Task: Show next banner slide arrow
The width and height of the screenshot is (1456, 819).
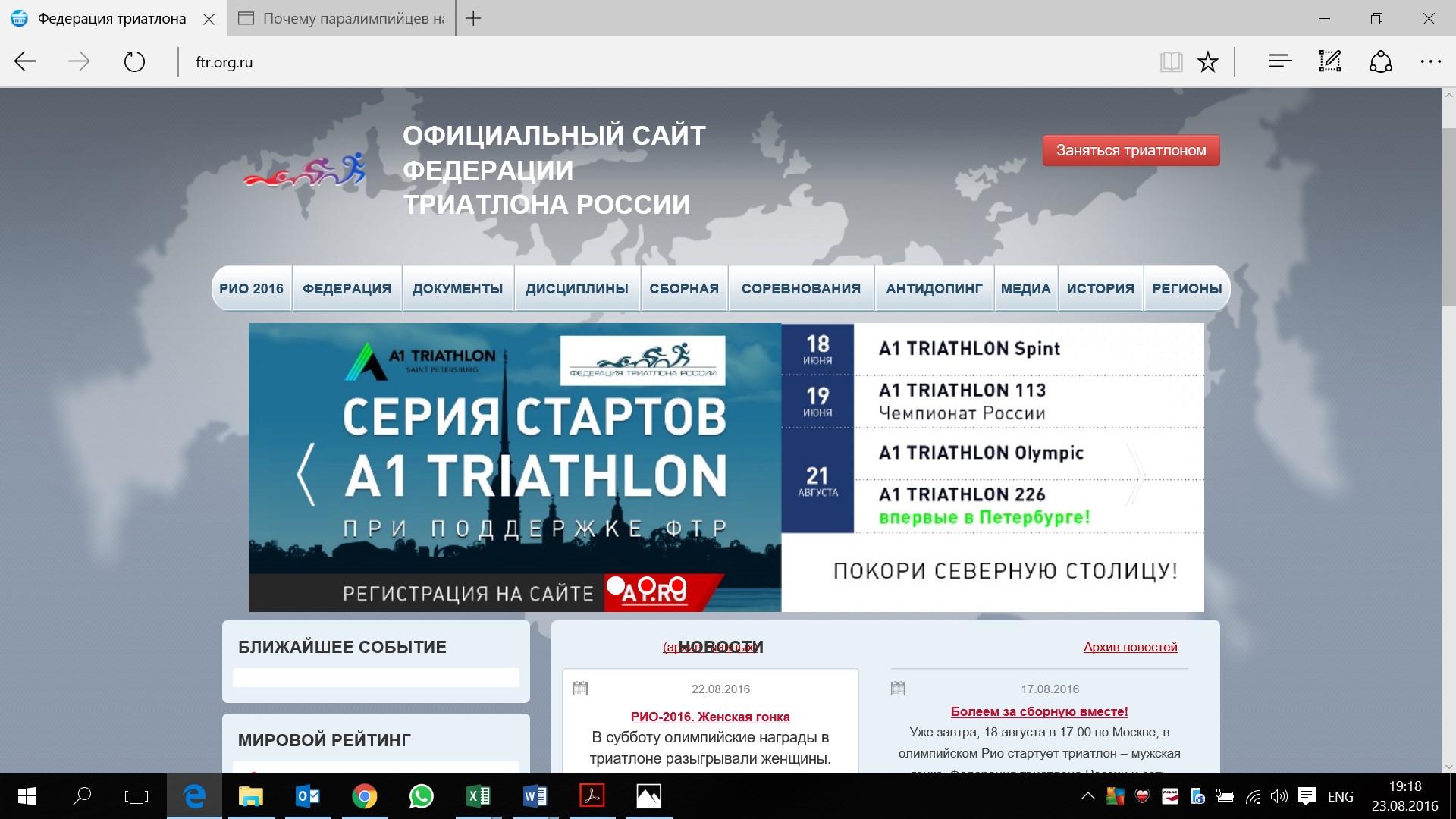Action: (1135, 475)
